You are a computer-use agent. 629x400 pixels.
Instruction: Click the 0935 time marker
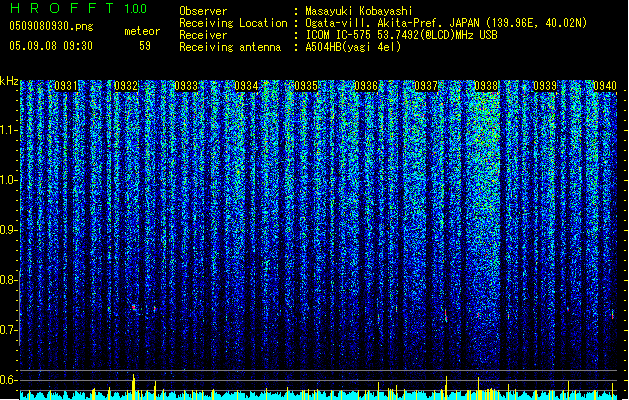tap(306, 86)
